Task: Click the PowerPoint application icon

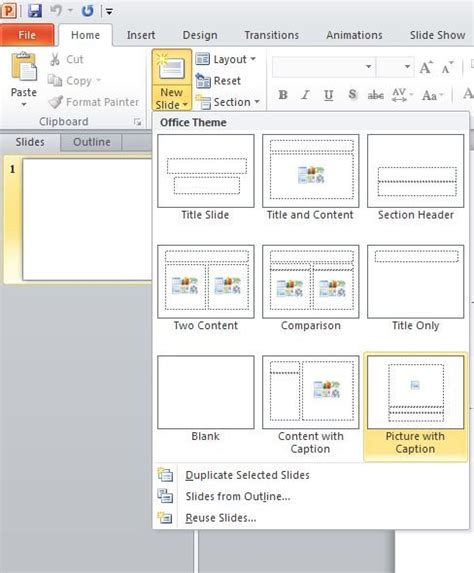Action: pyautogui.click(x=9, y=11)
